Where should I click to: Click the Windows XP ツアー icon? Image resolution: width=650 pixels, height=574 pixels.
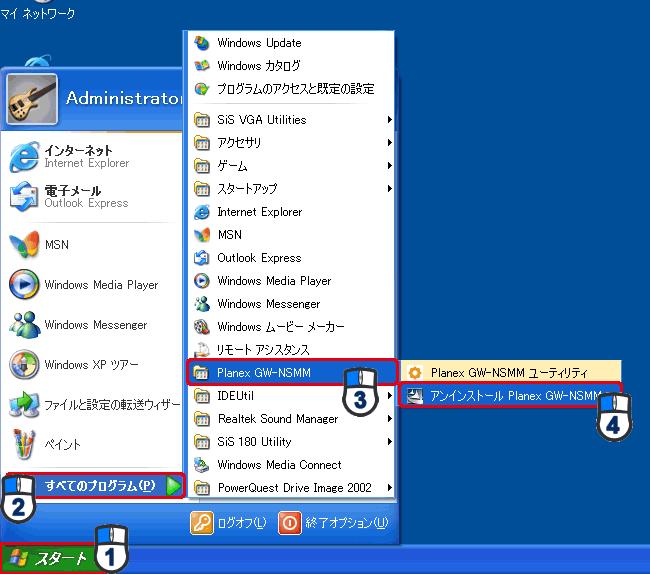[24, 365]
